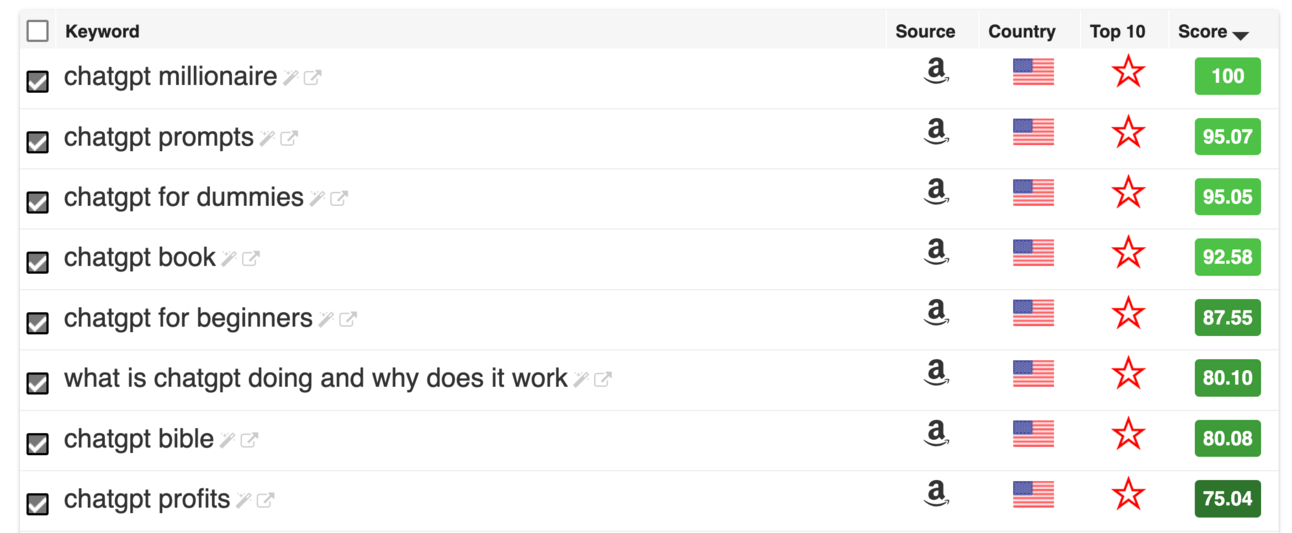Uncheck the chatgpt millionaire row checkbox
Image resolution: width=1292 pixels, height=533 pixels.
(x=38, y=81)
